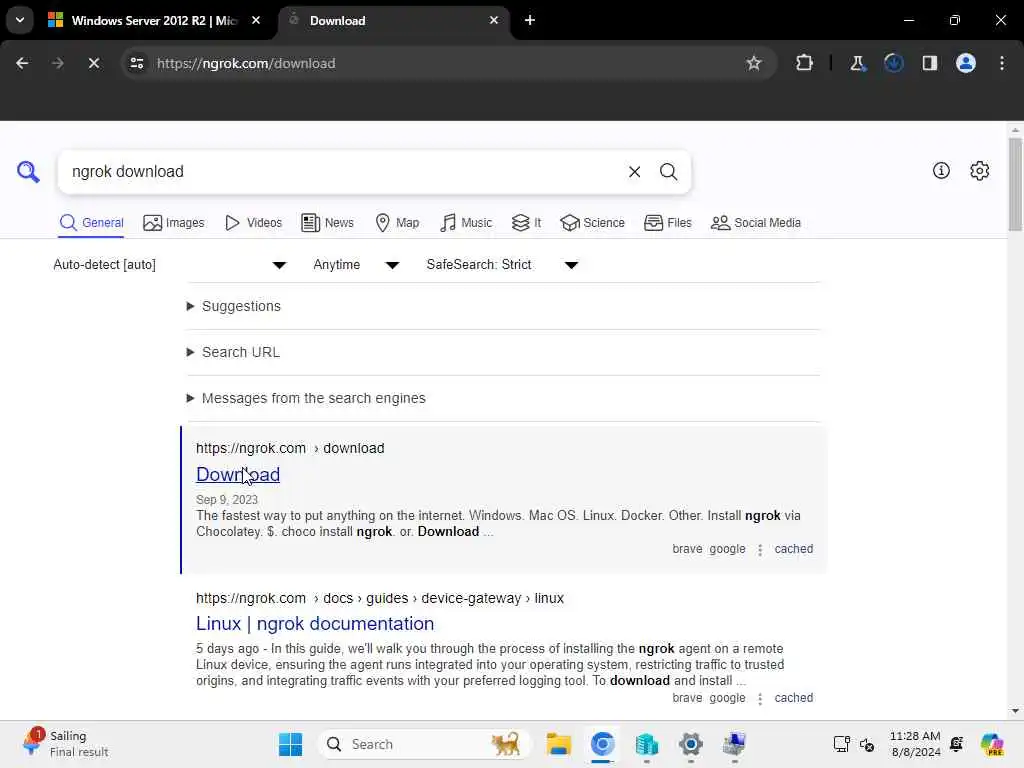Screen dimensions: 1024x768
Task: Close the Windows Server 2012 R2 tab
Action: (256, 20)
